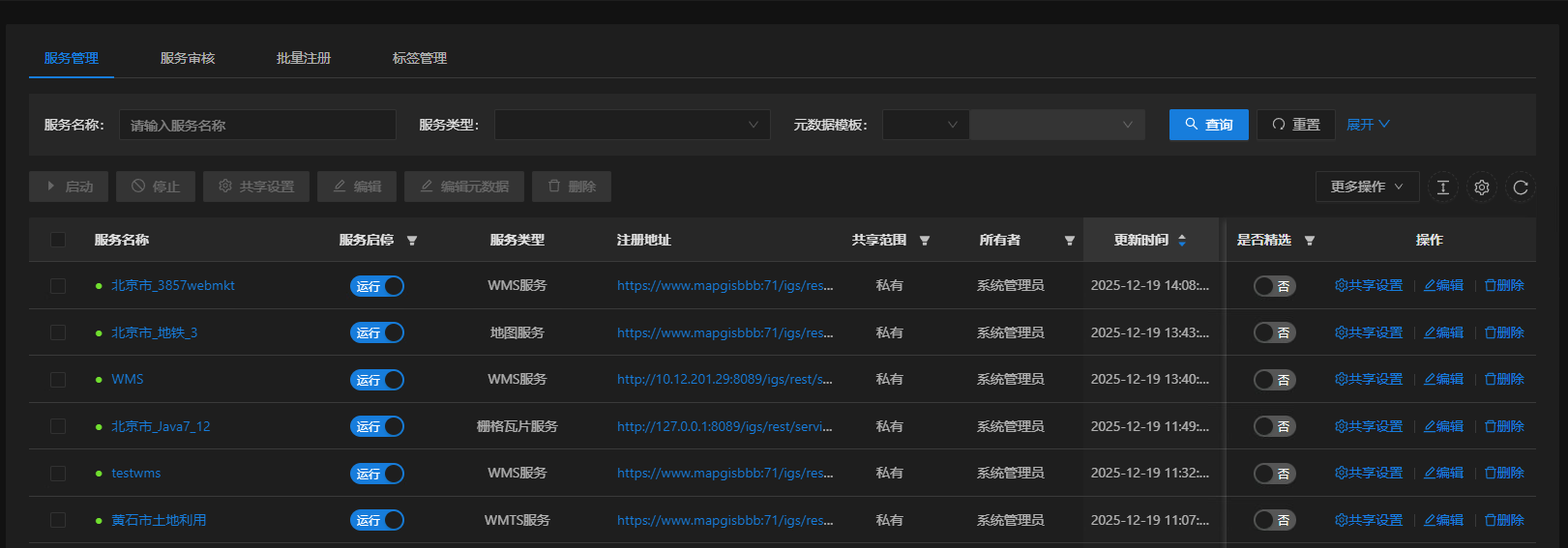1568x548 pixels.
Task: Click the 共享范围 column filter icon
Action: (925, 241)
